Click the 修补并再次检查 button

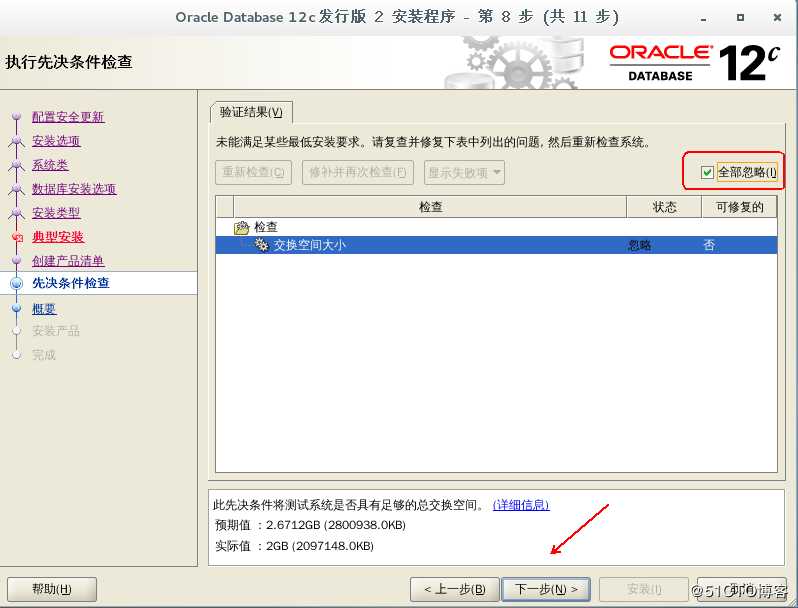tap(358, 172)
